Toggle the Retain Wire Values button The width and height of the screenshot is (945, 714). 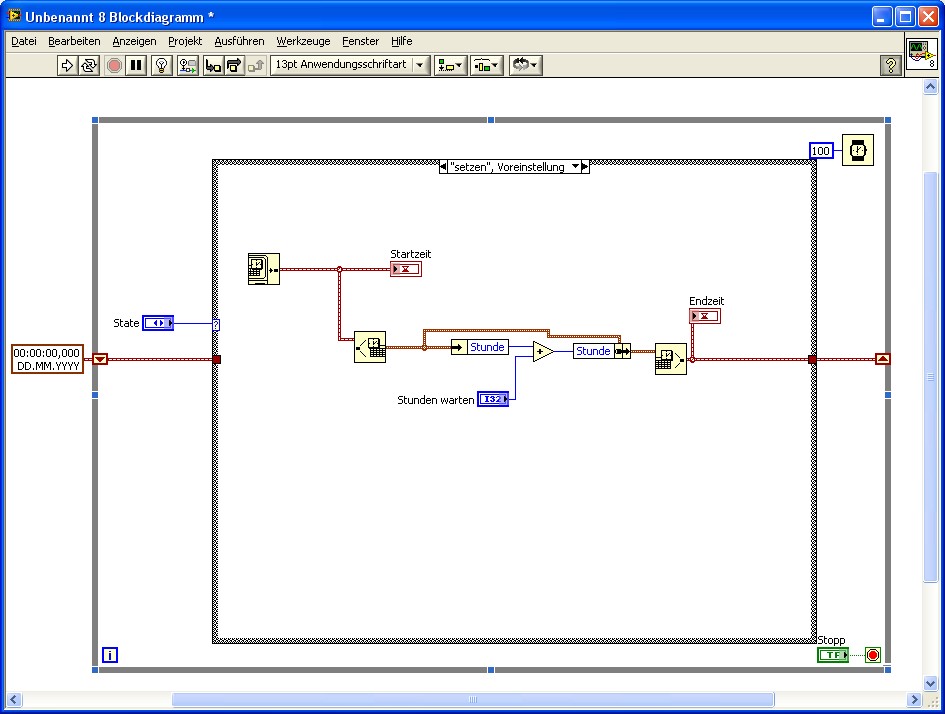click(187, 65)
